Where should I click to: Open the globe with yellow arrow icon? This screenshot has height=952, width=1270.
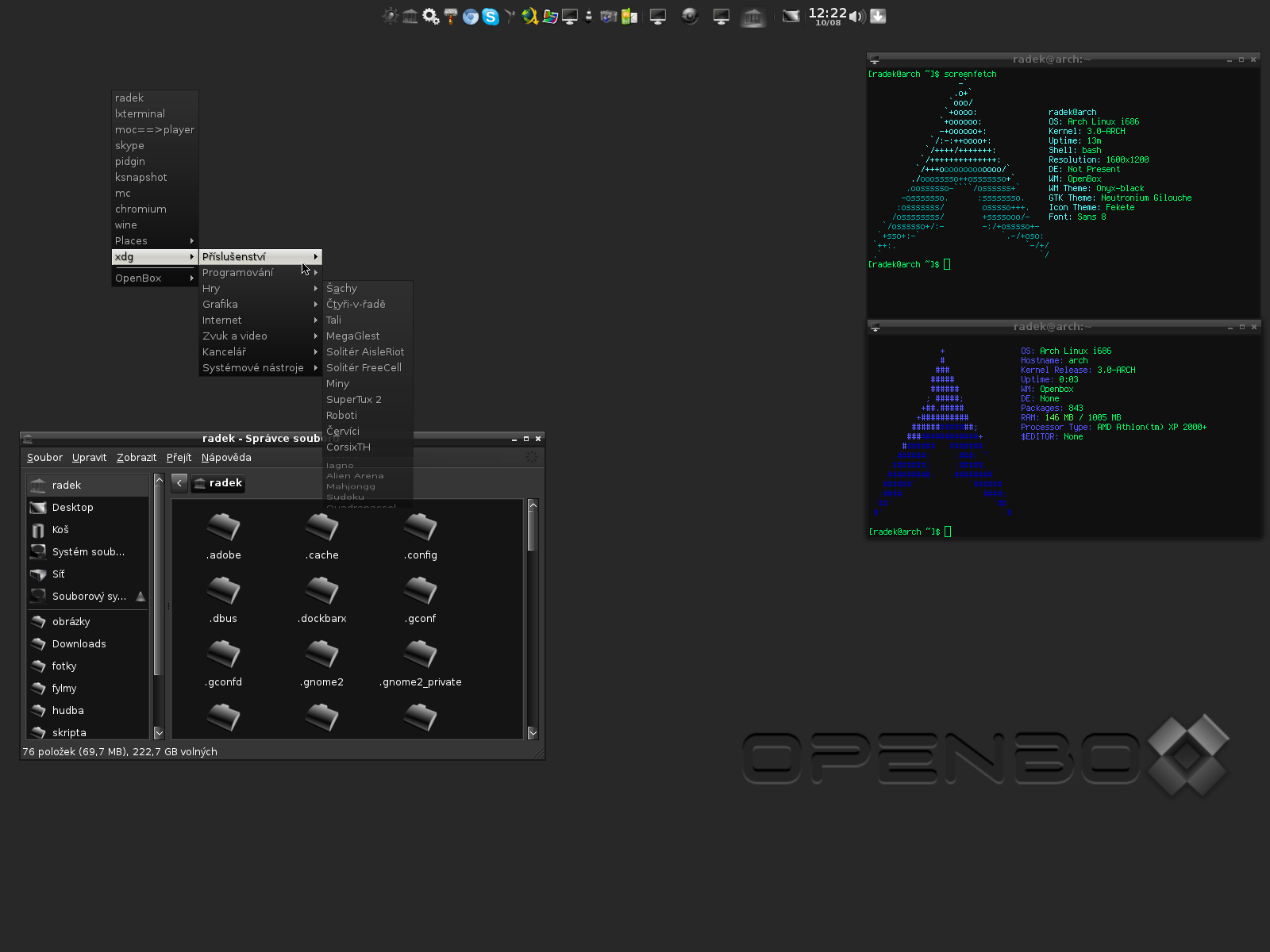point(530,16)
